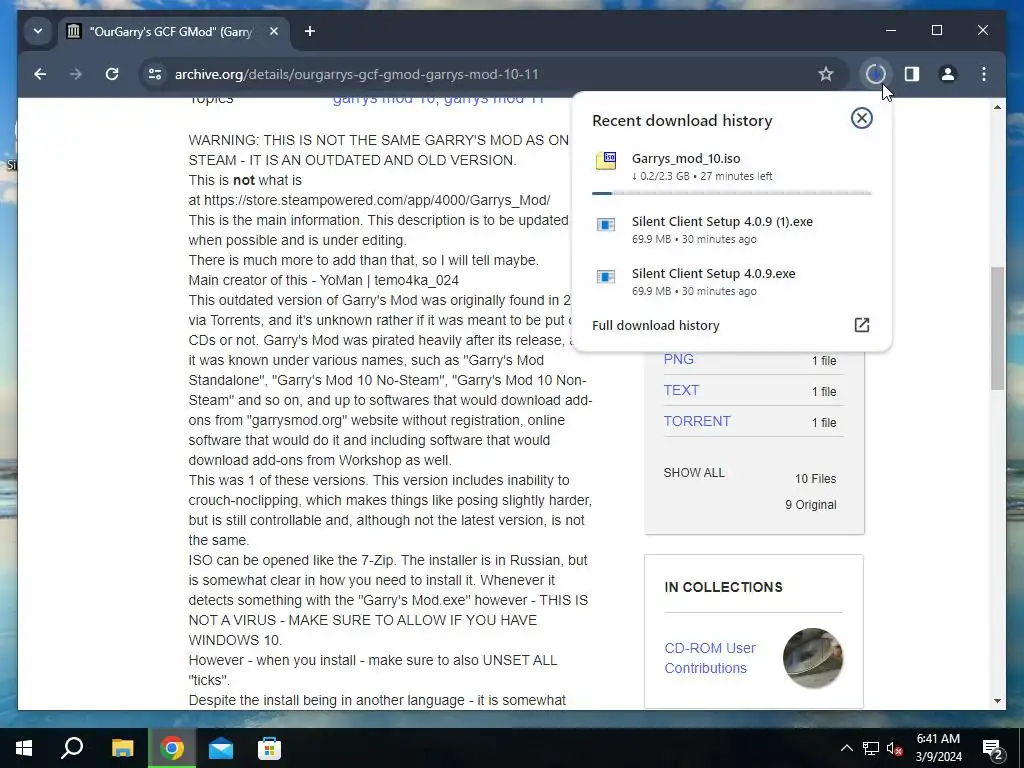Click the 1 file count beside PNG
1024x768 pixels.
click(824, 360)
